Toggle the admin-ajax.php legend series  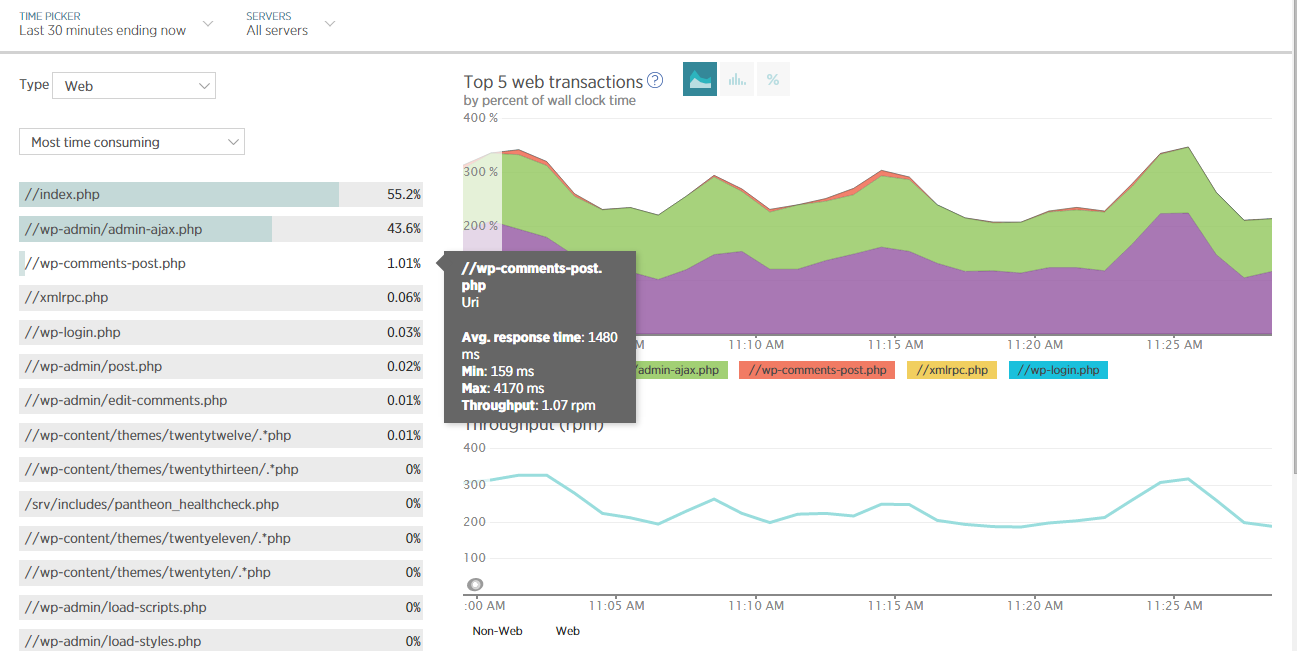click(680, 370)
